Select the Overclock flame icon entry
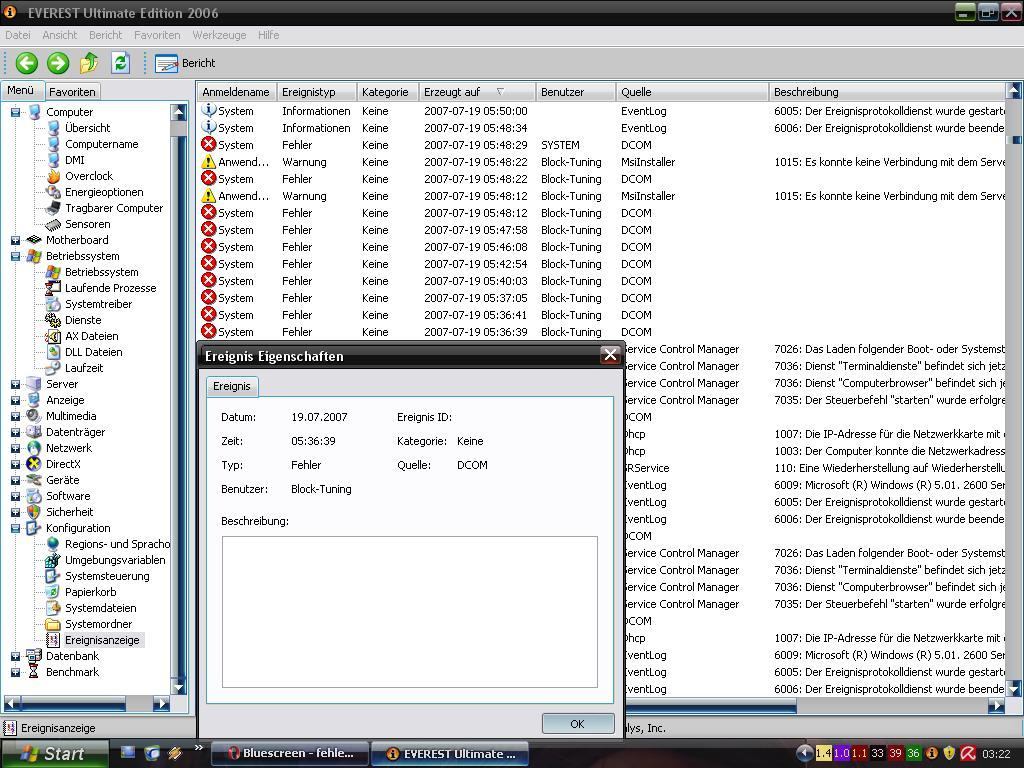The height and width of the screenshot is (768, 1024). point(54,176)
